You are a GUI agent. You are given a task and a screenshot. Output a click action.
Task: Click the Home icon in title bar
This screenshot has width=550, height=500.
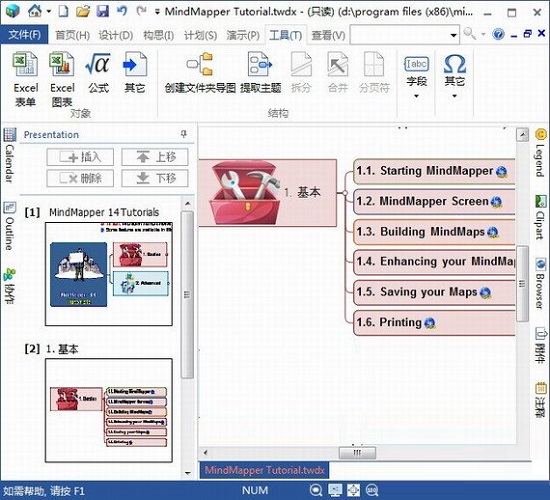tap(35, 11)
